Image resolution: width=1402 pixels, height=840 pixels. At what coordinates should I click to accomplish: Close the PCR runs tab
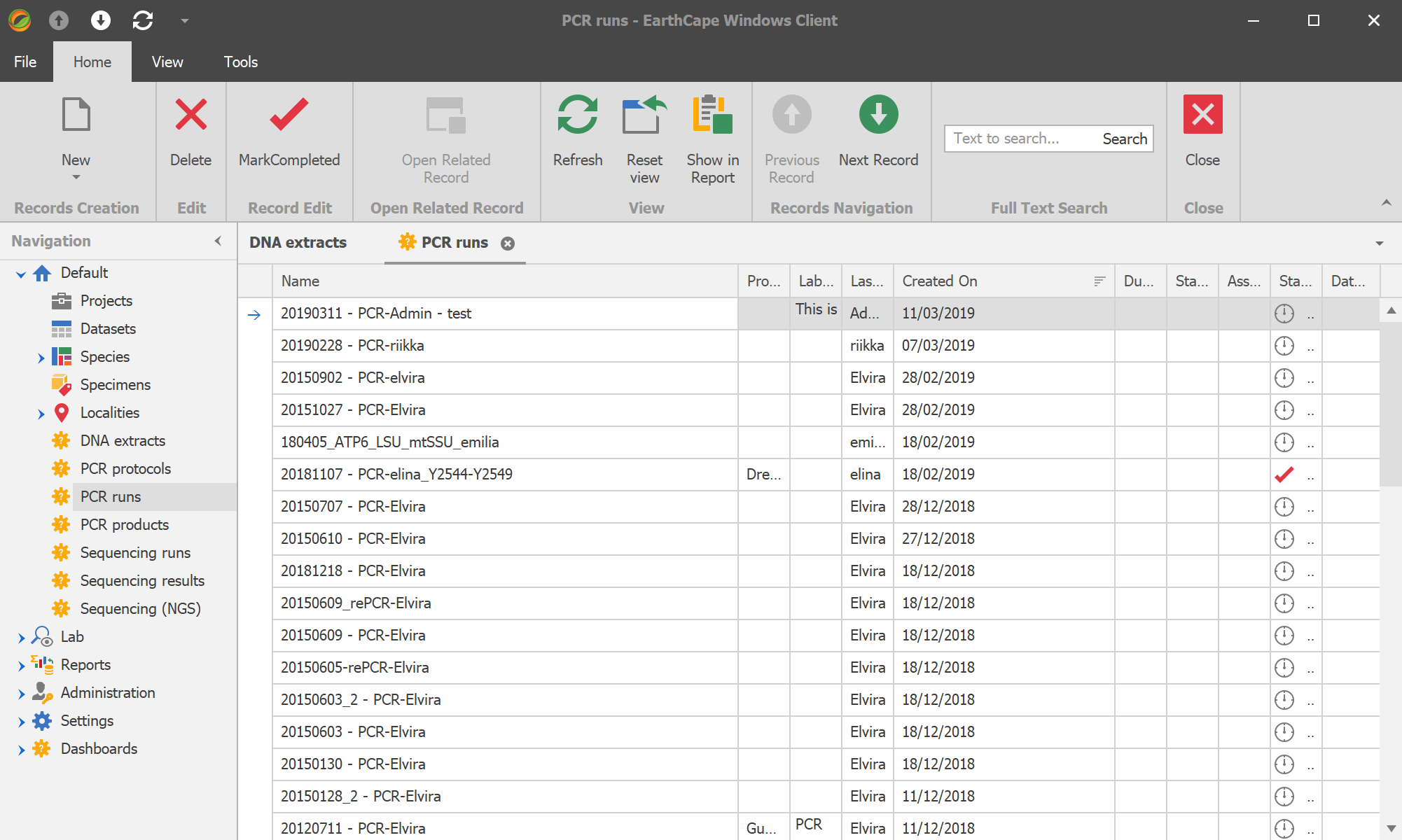pos(508,243)
